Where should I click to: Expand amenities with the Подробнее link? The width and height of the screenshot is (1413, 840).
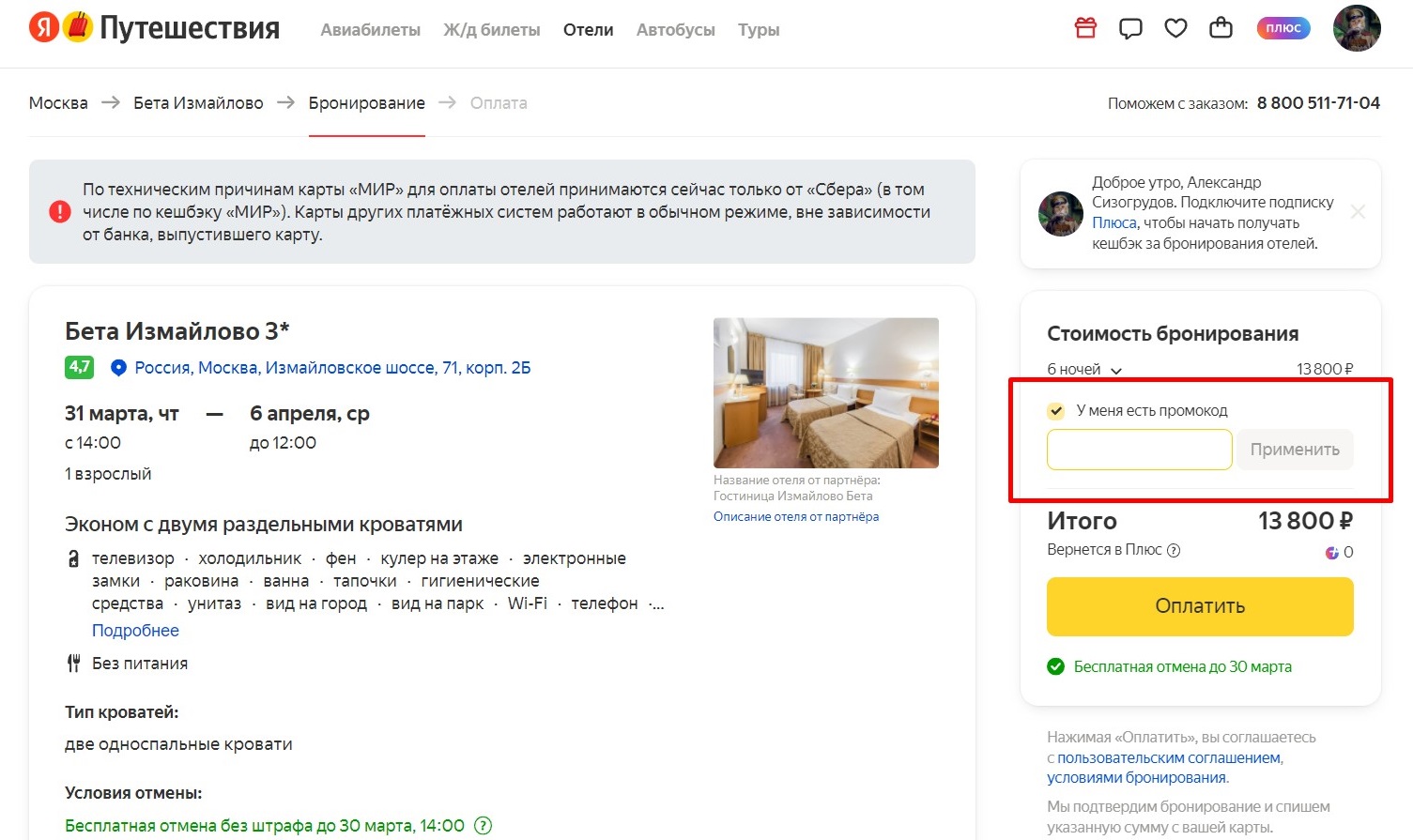pyautogui.click(x=135, y=631)
